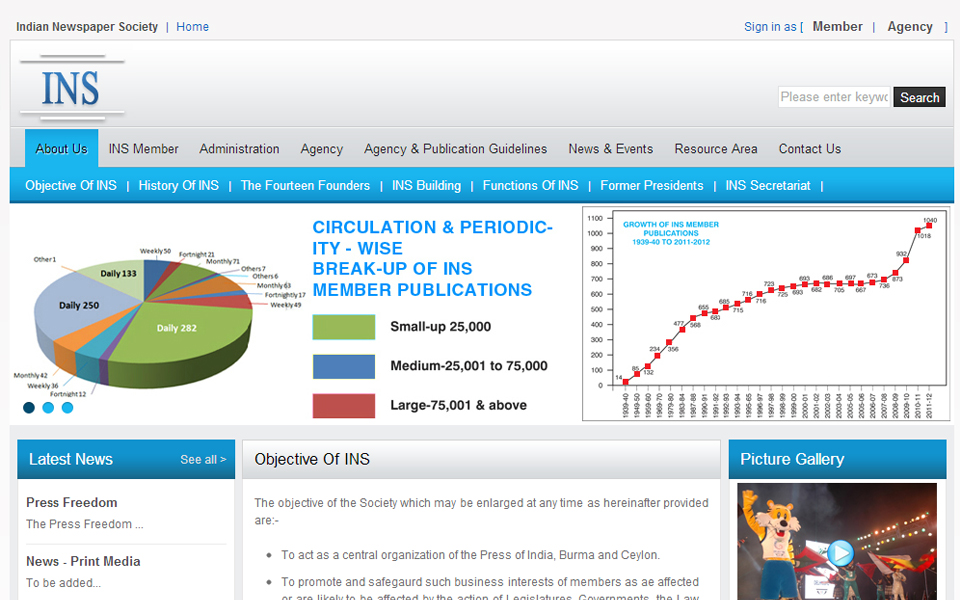Click the growth of INS publications chart
The width and height of the screenshot is (960, 600).
coord(766,313)
